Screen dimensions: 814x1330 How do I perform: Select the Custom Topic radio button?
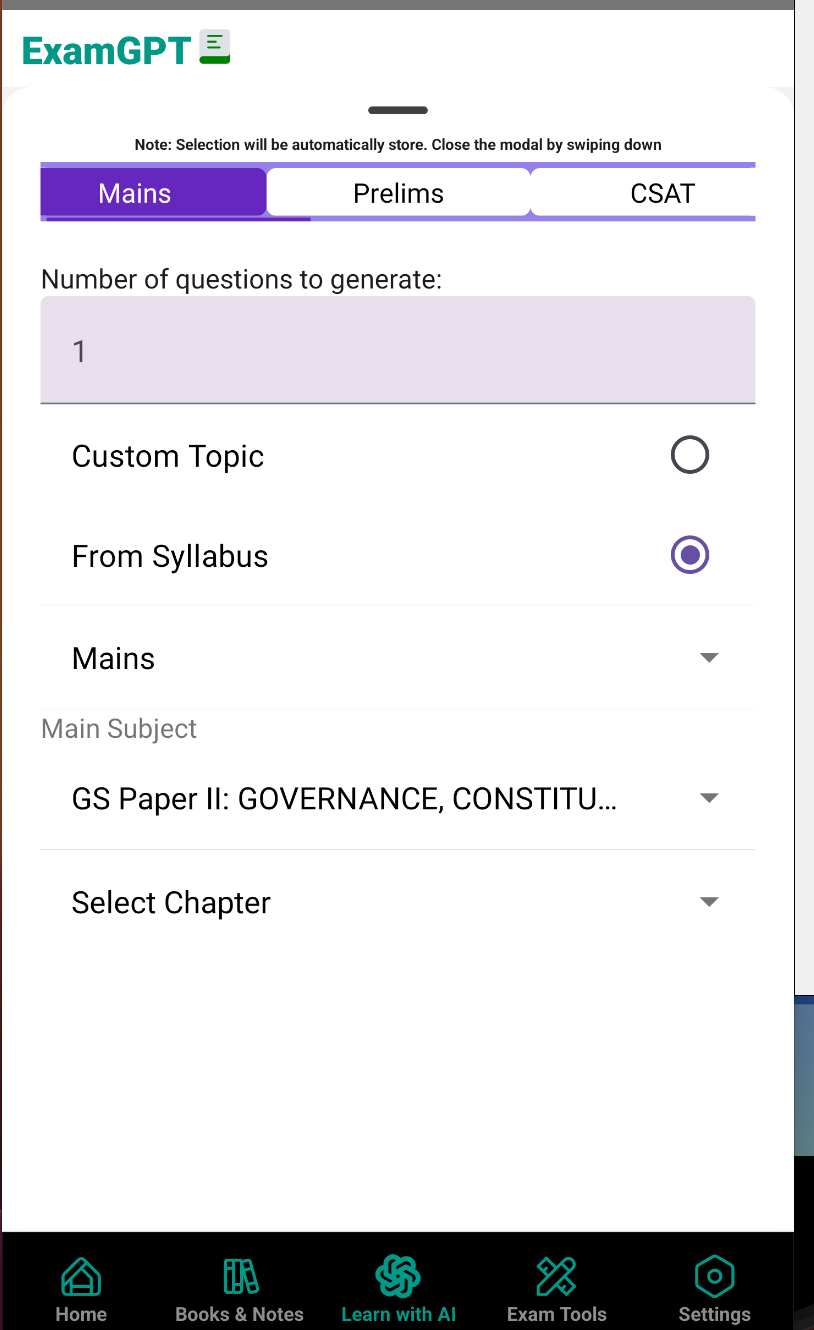click(689, 455)
